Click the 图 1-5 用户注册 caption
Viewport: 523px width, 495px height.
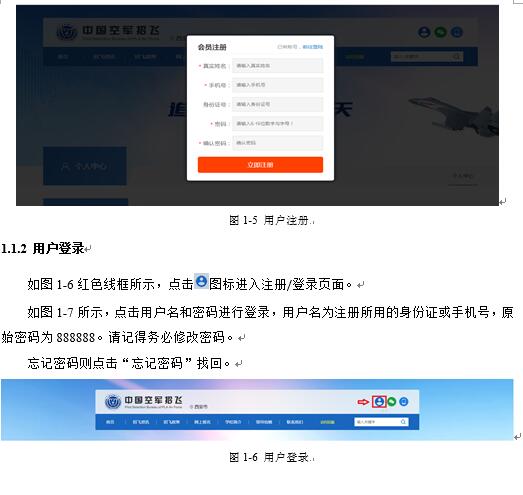[269, 220]
